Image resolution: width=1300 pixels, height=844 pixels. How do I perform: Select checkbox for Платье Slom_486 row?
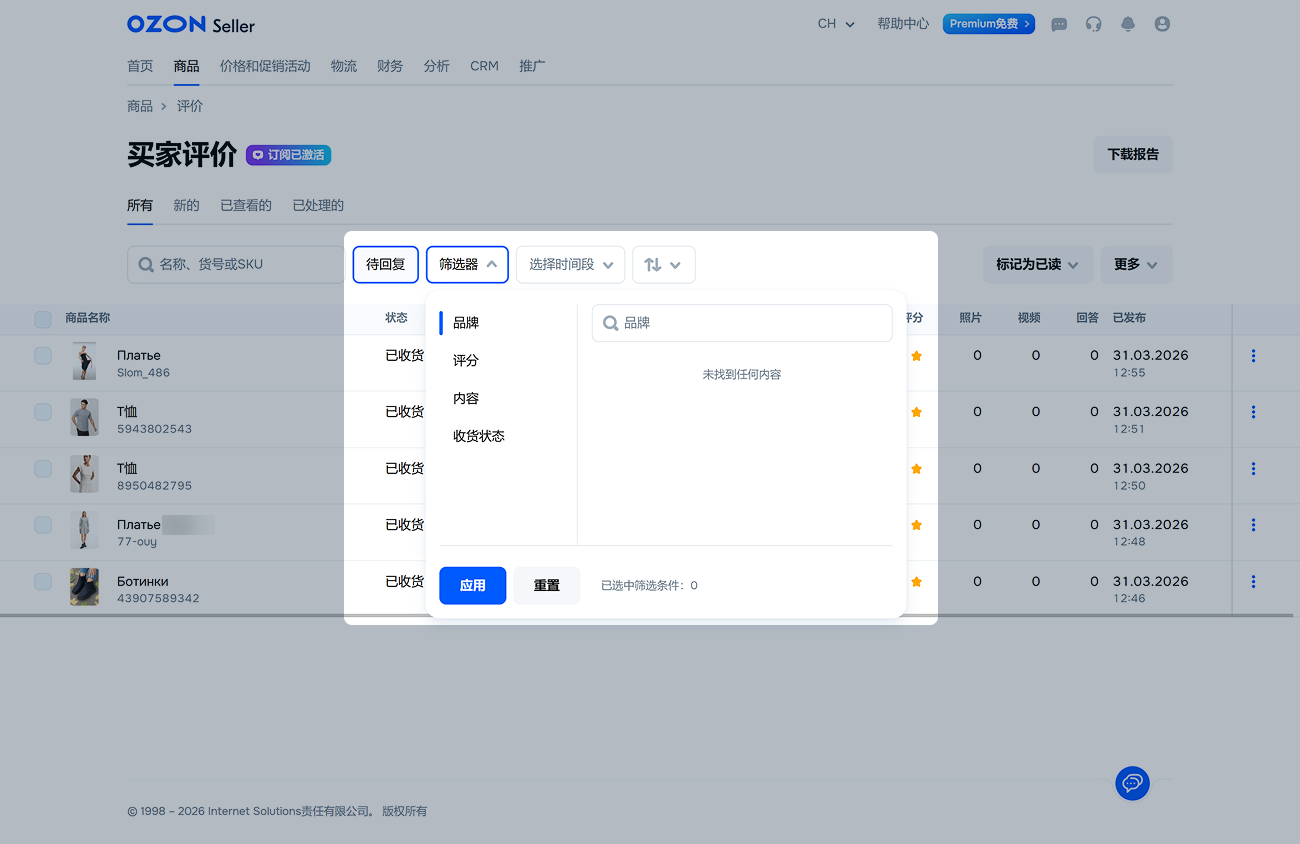click(x=43, y=356)
